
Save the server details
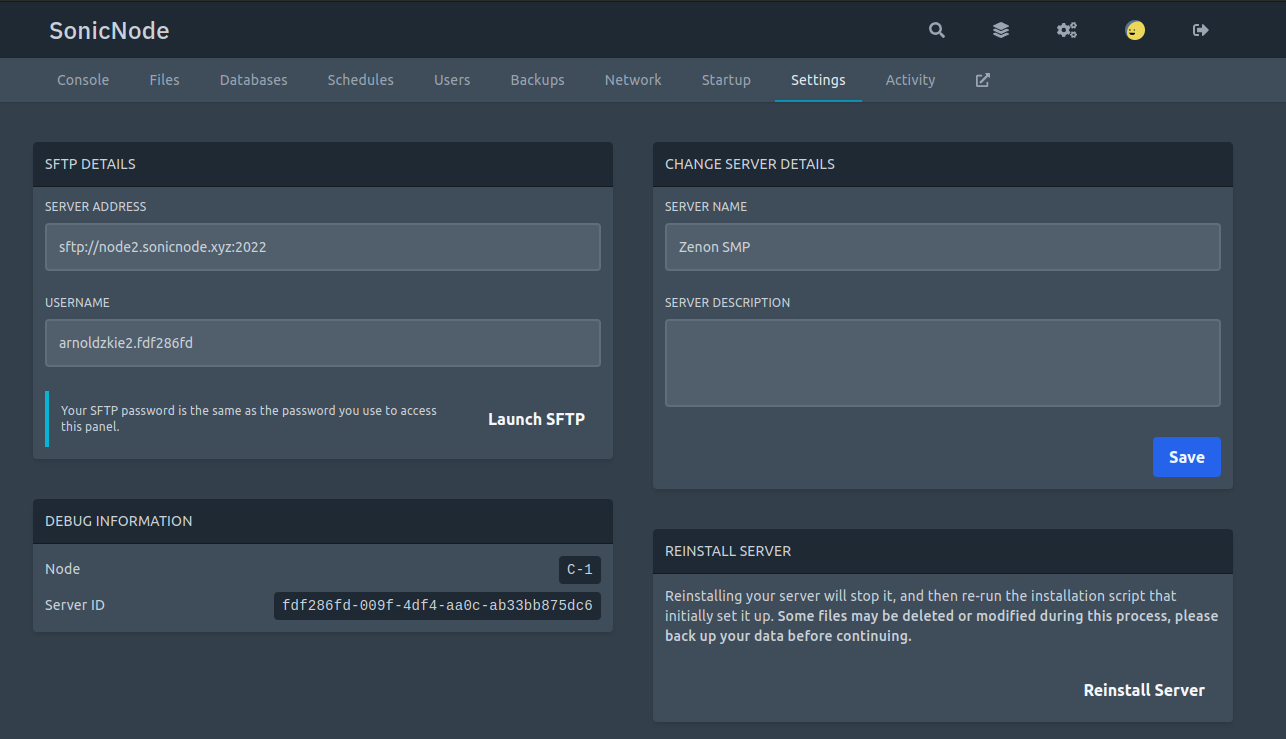pyautogui.click(x=1187, y=457)
